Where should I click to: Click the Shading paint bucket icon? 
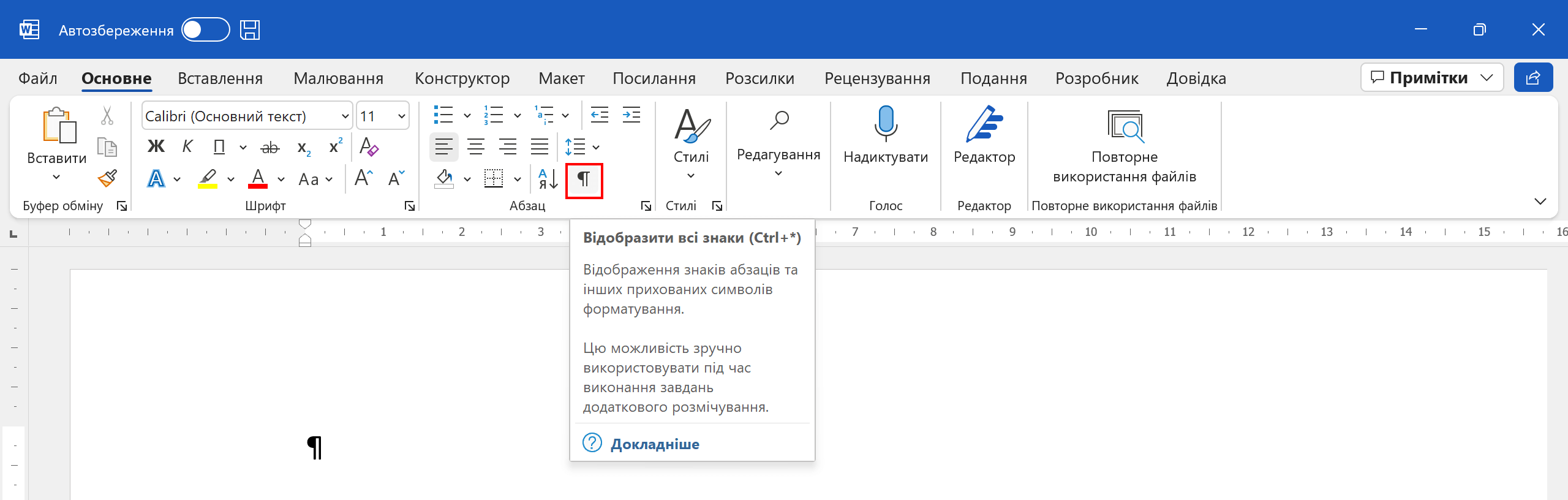click(x=444, y=178)
